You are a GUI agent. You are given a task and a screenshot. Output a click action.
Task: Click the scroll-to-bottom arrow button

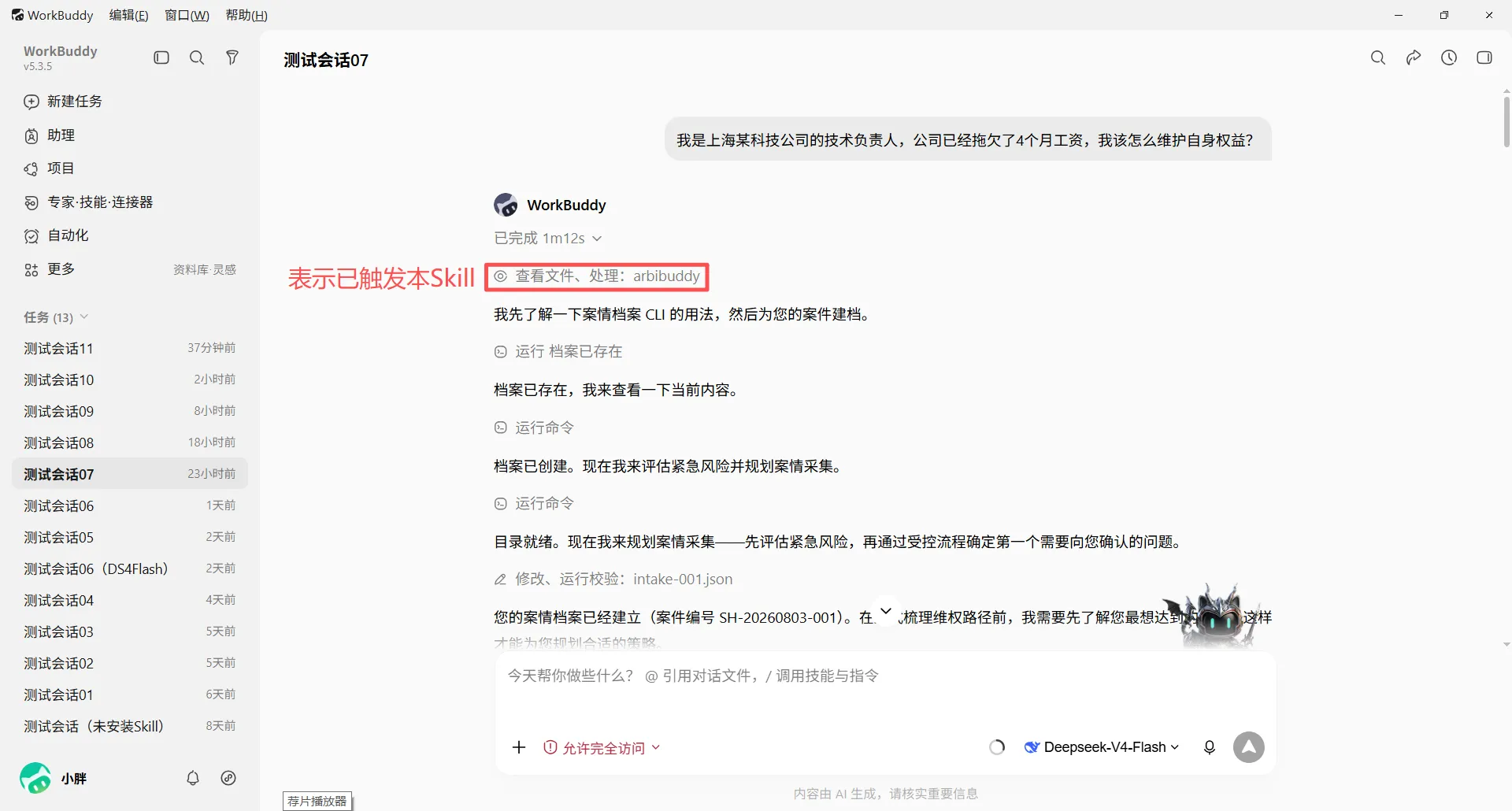tap(886, 611)
